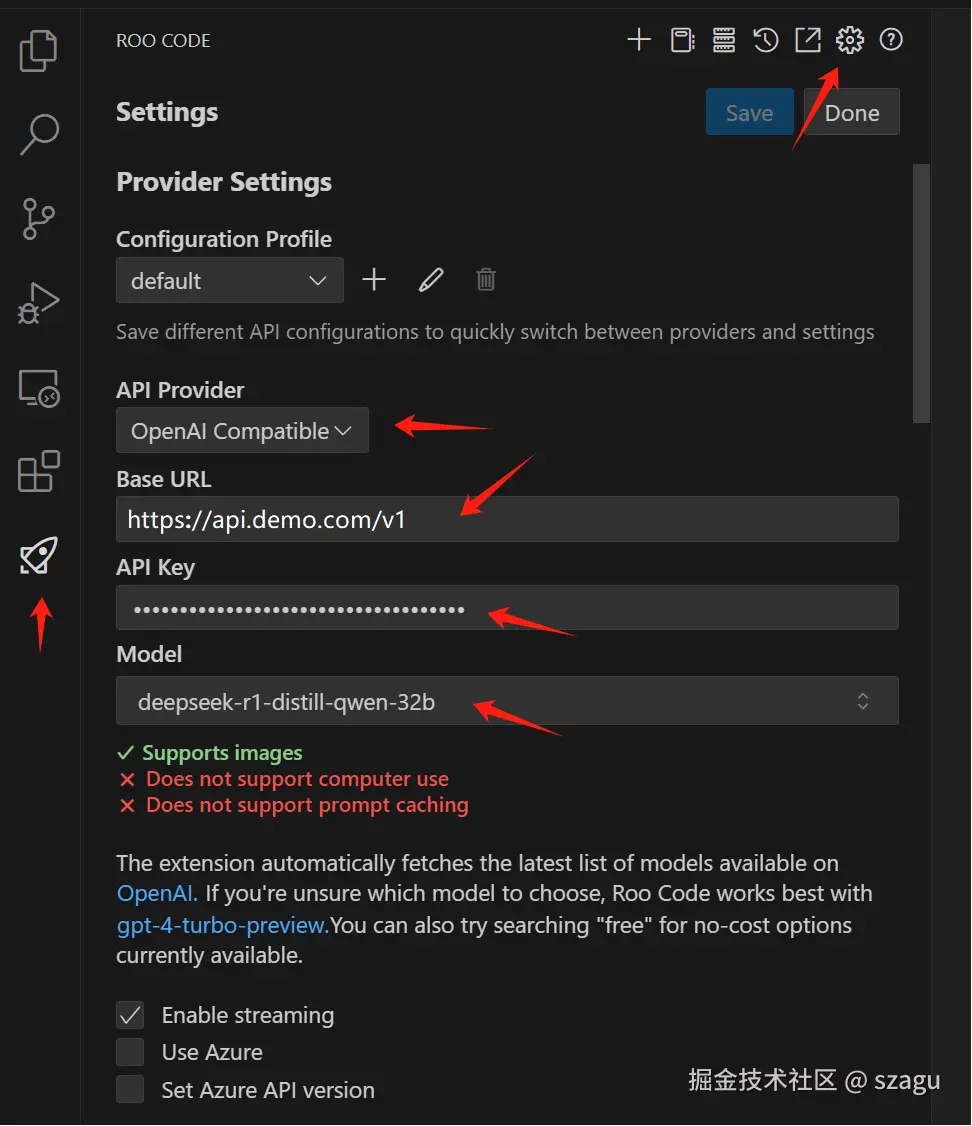Image resolution: width=972 pixels, height=1126 pixels.
Task: Open the Source Control view
Action: (x=39, y=218)
